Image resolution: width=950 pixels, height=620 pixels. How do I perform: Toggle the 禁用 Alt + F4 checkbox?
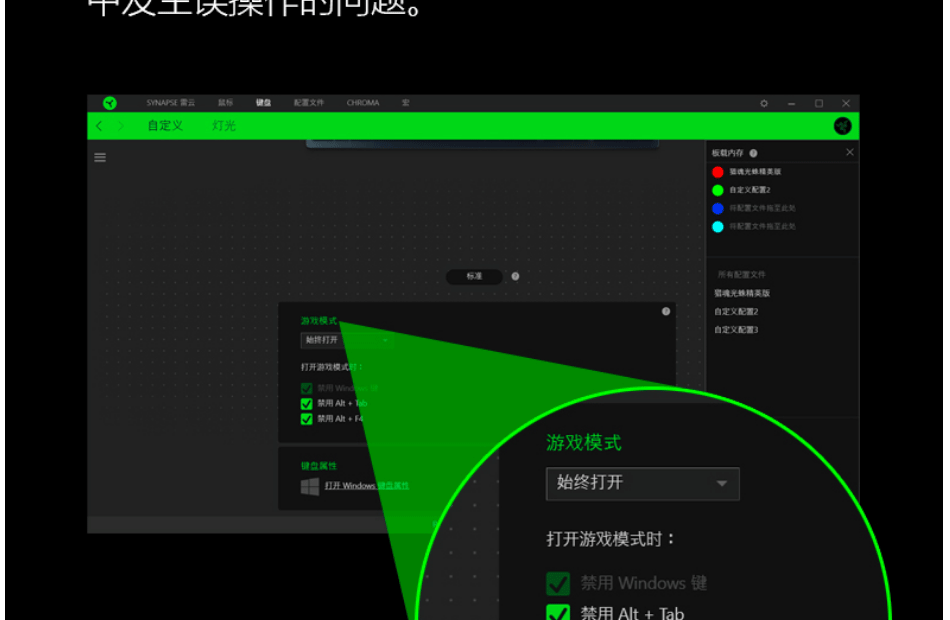point(307,419)
